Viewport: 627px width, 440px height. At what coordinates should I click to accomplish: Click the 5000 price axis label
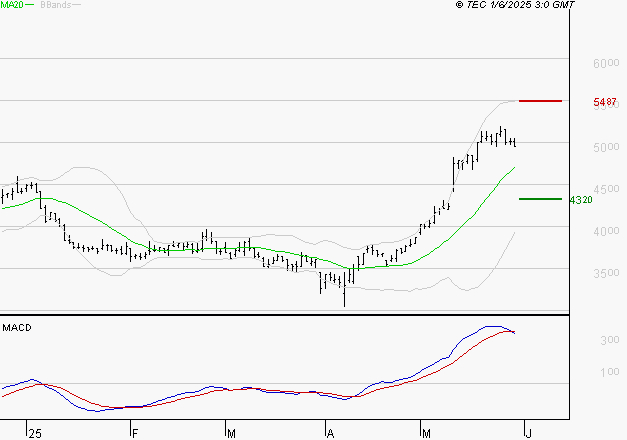click(x=604, y=147)
